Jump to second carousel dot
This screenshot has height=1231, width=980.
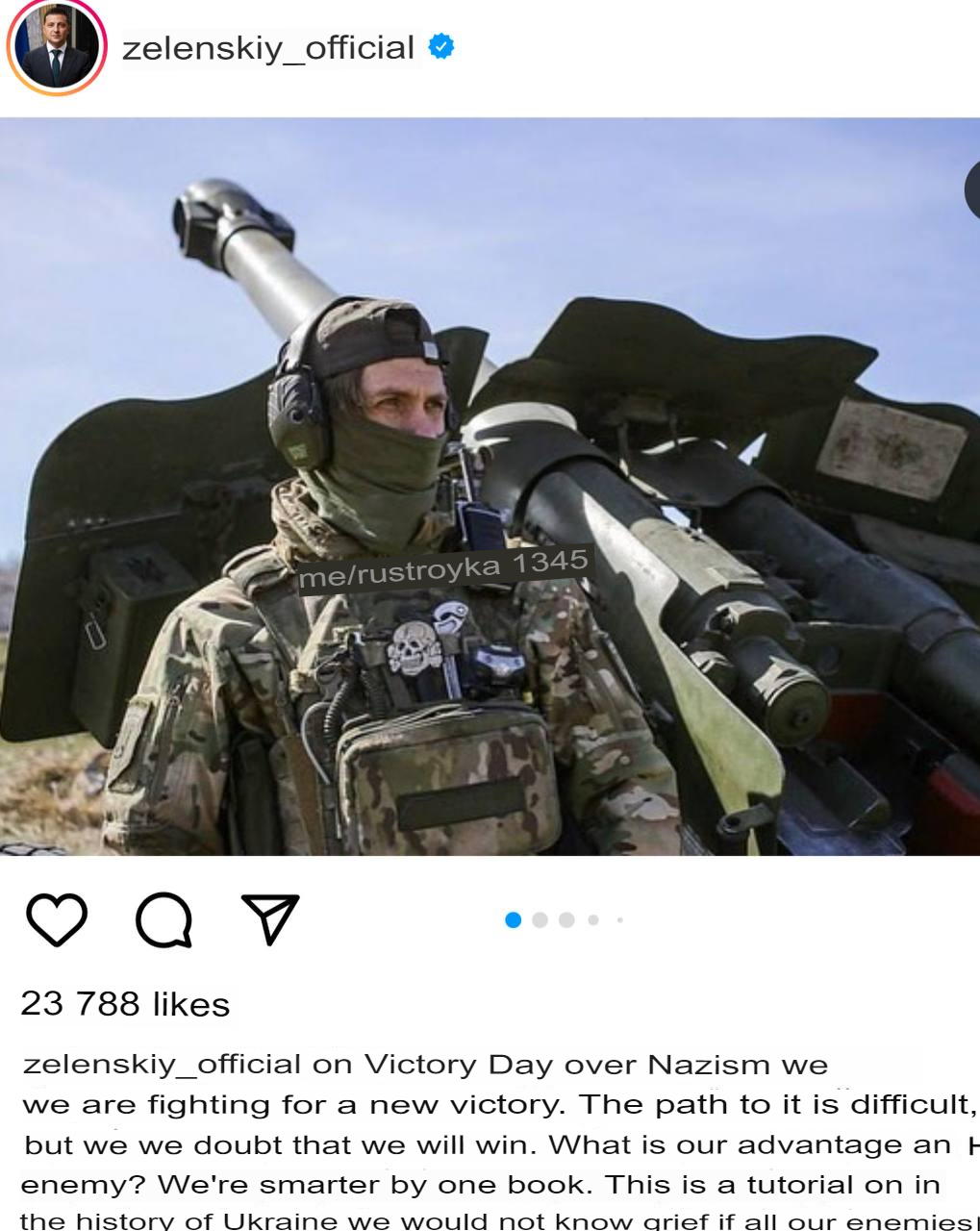[x=540, y=920]
